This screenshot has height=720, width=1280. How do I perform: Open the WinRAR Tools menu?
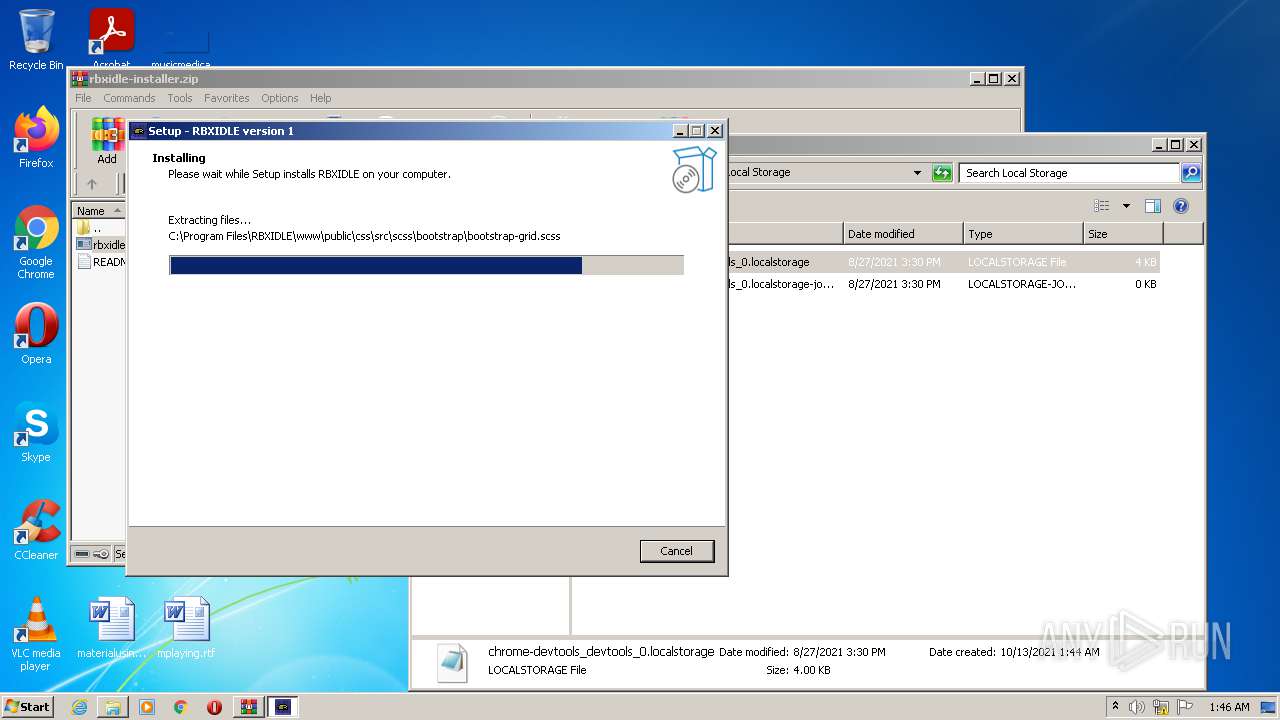[180, 98]
